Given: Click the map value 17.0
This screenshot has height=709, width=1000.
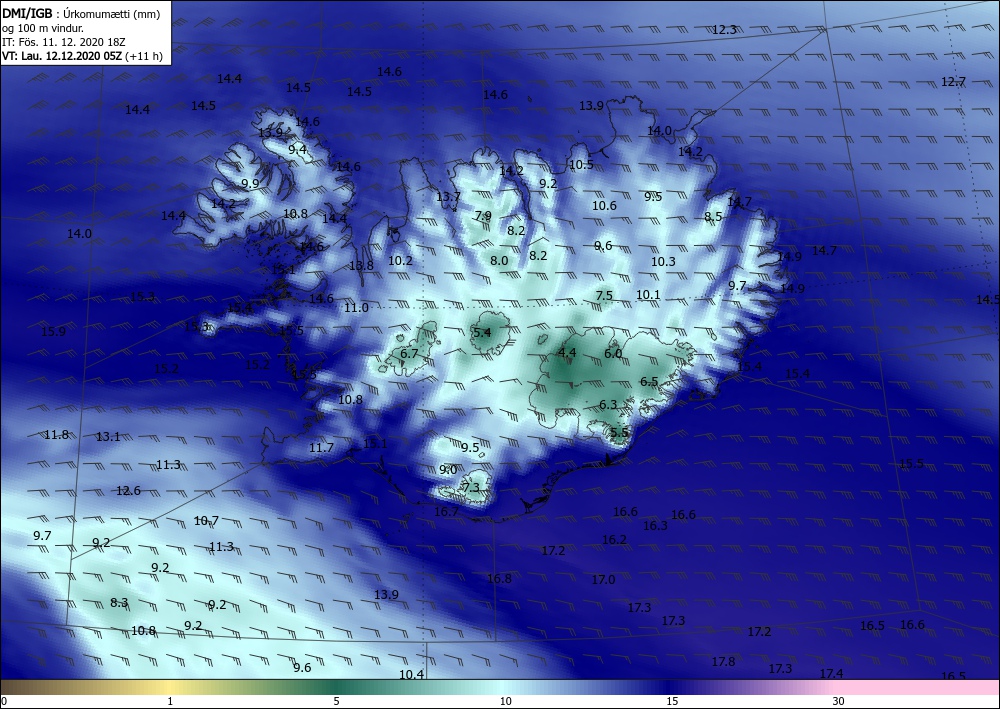Looking at the screenshot, I should [x=603, y=580].
